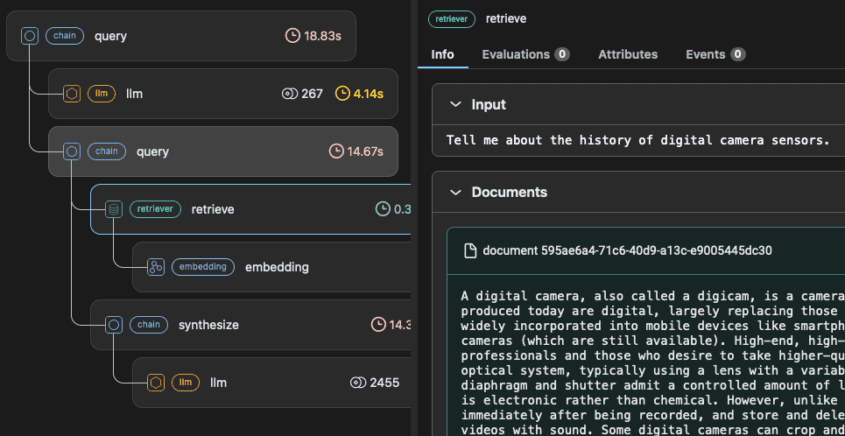845x436 pixels.
Task: Click the root query chain node icon
Action: (30, 36)
